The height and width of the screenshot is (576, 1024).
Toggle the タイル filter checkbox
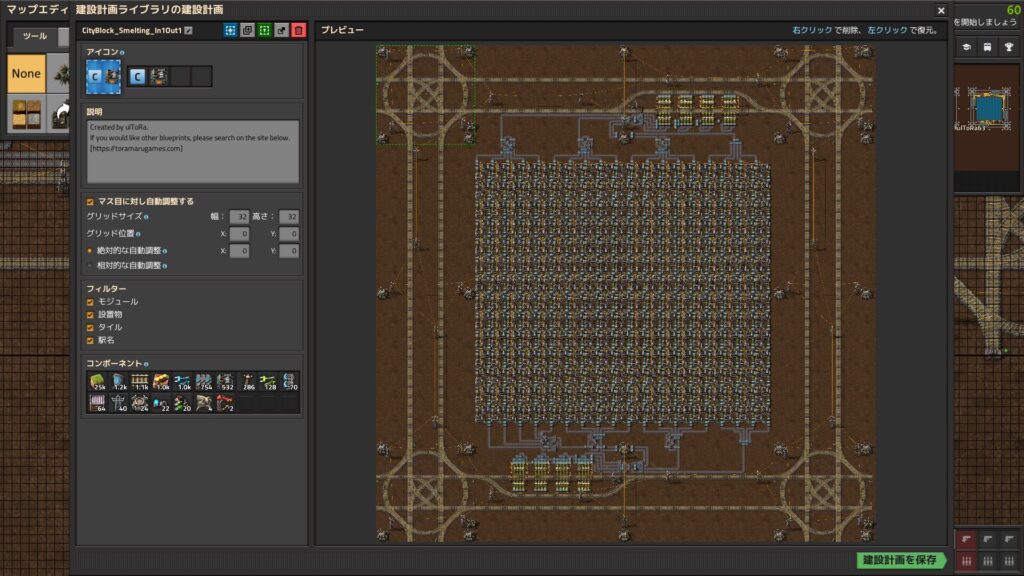coord(91,328)
